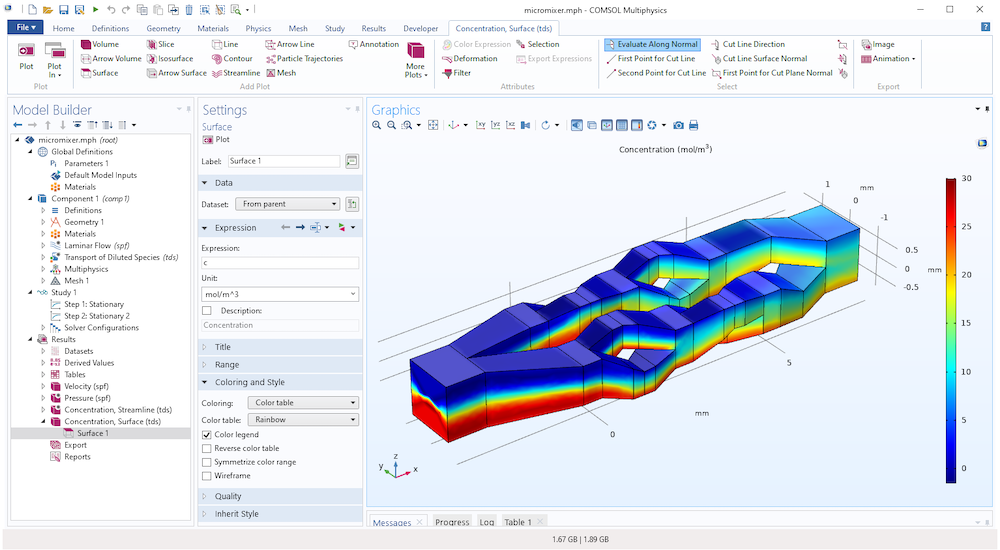The height and width of the screenshot is (550, 1000).
Task: Zoom out of the Graphics view
Action: click(x=392, y=125)
